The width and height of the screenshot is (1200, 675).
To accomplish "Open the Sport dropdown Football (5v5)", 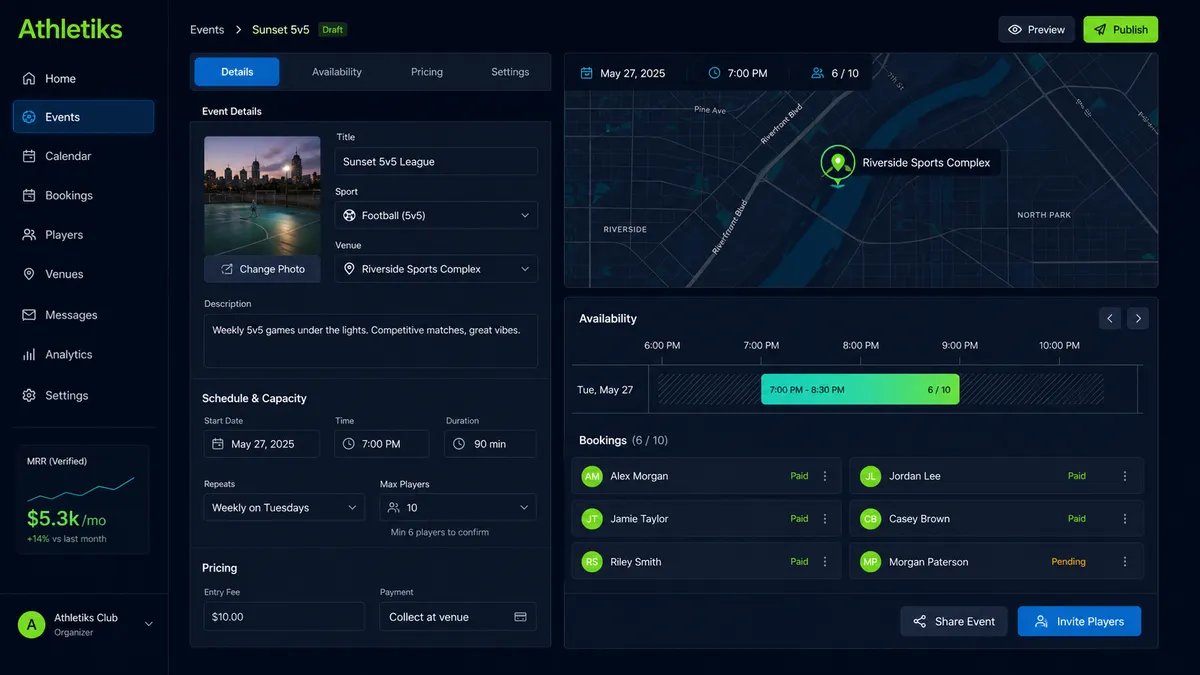I will (x=436, y=215).
